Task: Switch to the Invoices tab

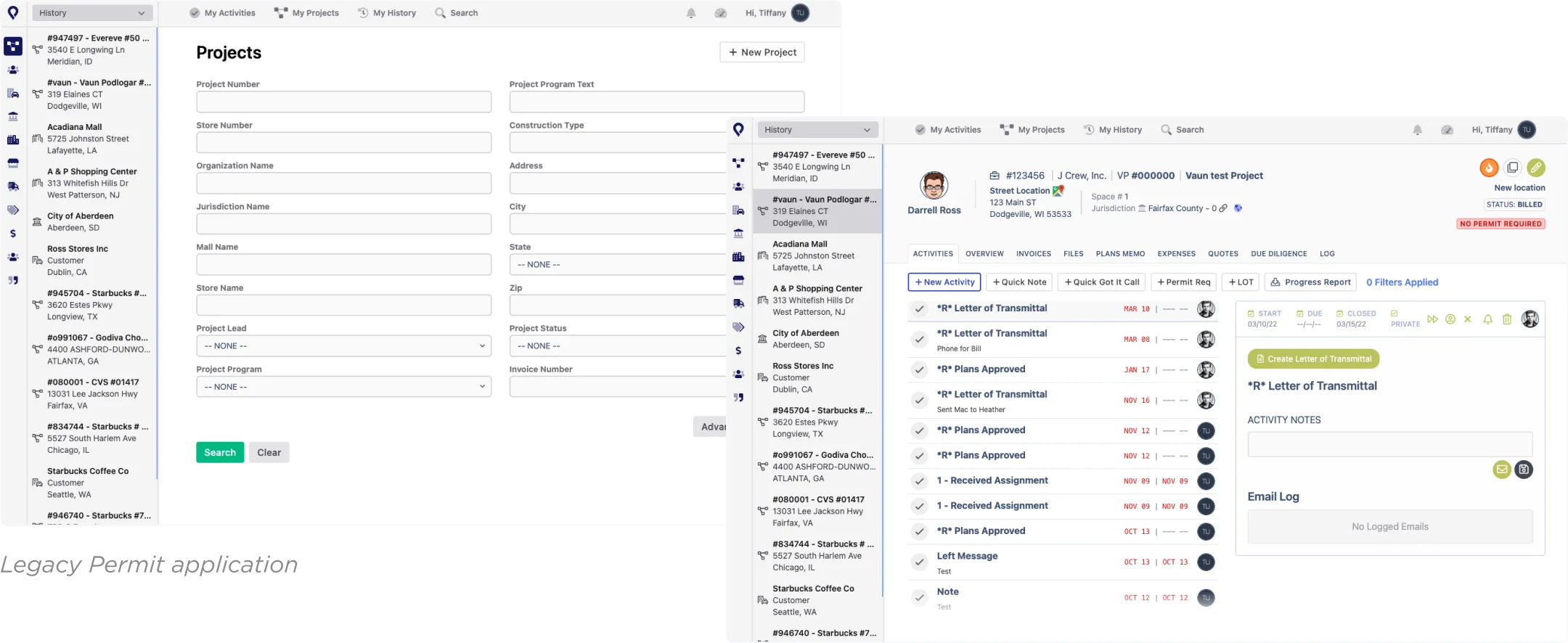Action: [x=1033, y=254]
